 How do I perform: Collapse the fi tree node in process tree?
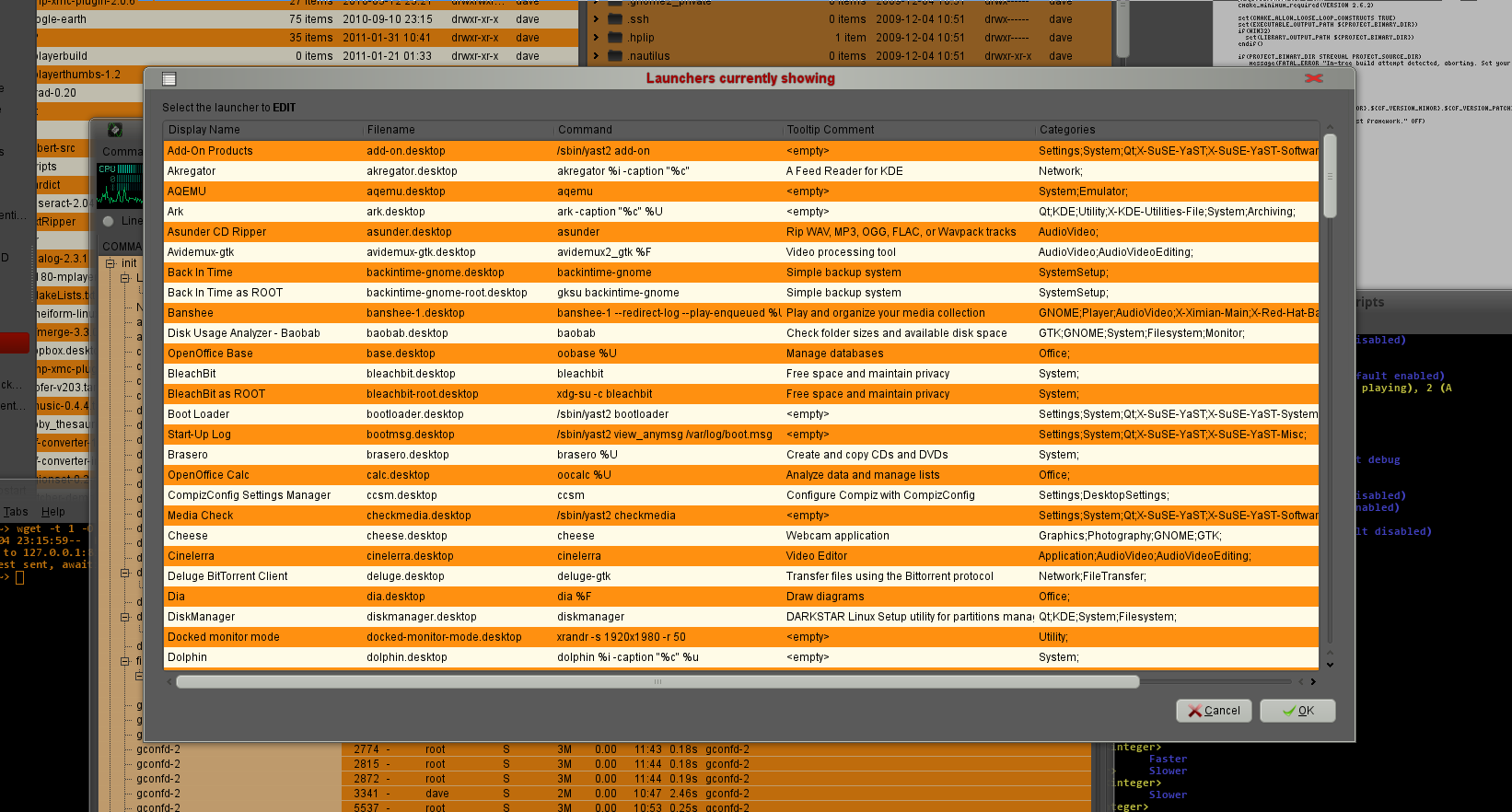point(125,661)
